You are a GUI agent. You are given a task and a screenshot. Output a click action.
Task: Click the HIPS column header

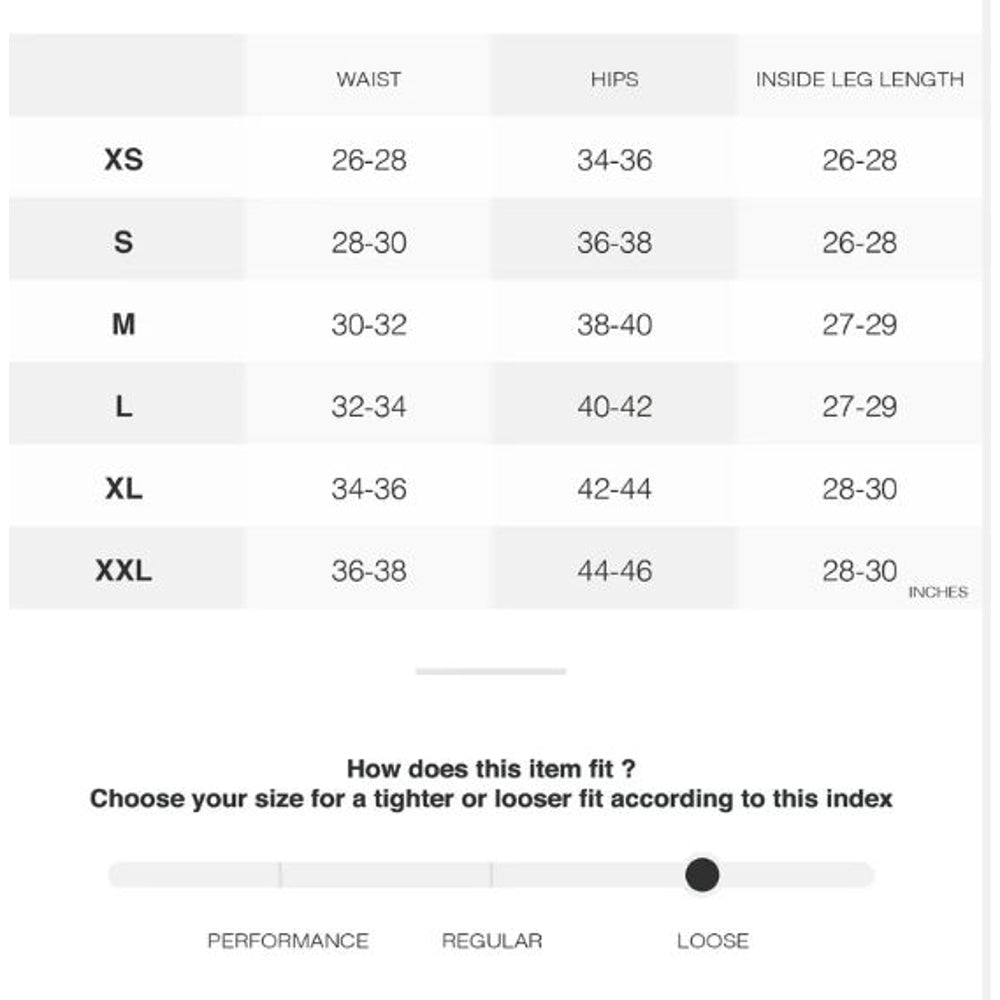pos(614,79)
